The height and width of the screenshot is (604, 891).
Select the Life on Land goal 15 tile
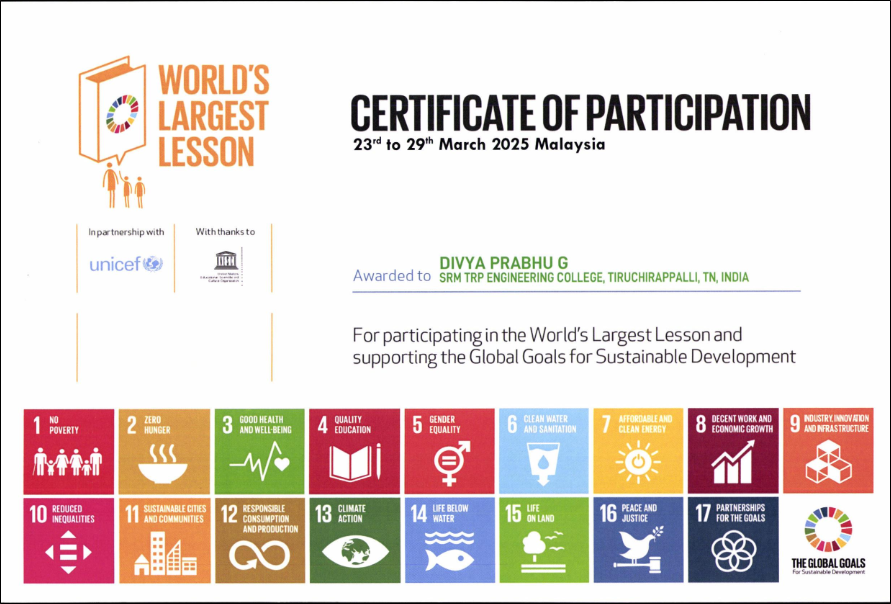tap(544, 540)
